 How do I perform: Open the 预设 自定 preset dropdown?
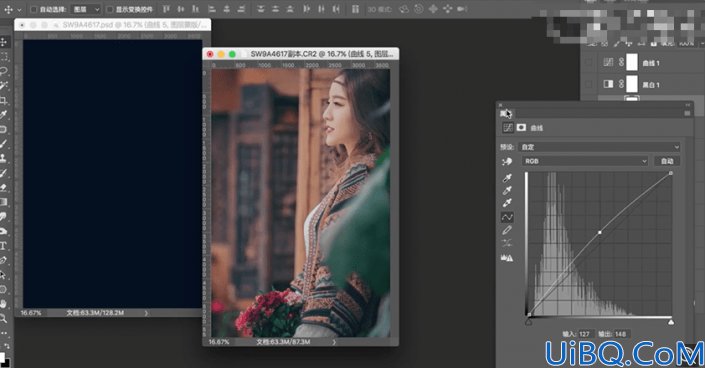coord(599,147)
